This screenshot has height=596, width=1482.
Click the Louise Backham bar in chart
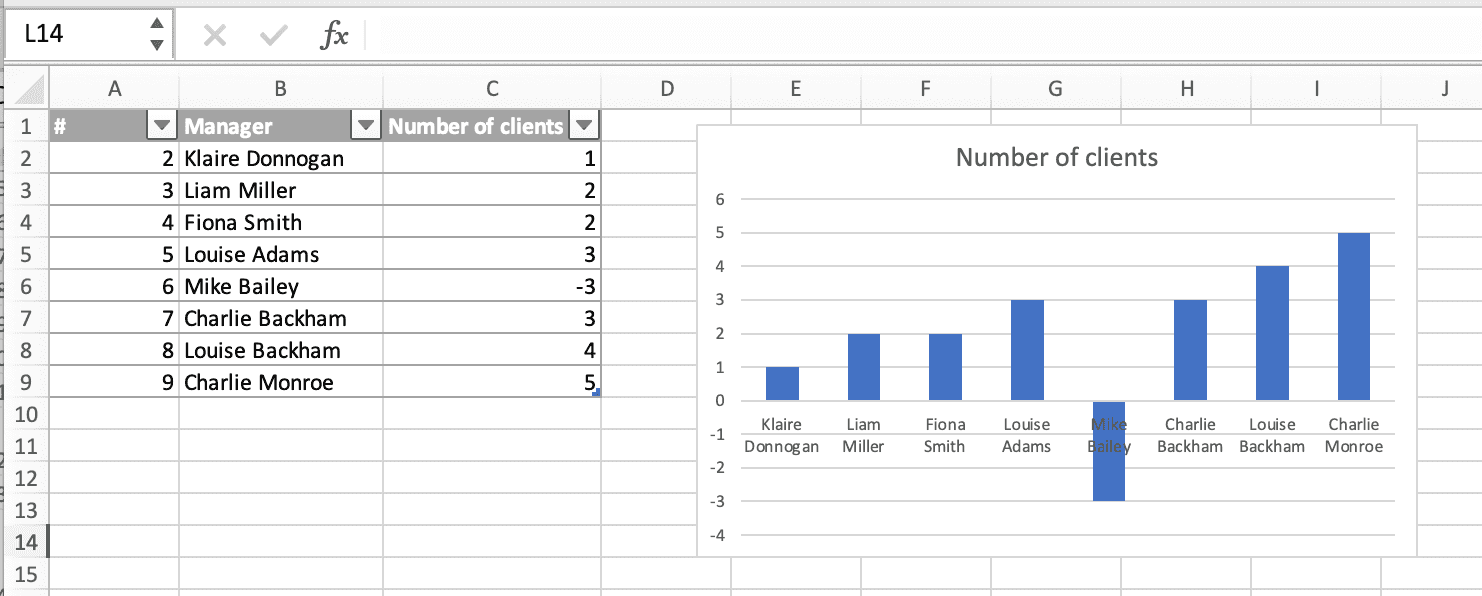click(x=1271, y=333)
